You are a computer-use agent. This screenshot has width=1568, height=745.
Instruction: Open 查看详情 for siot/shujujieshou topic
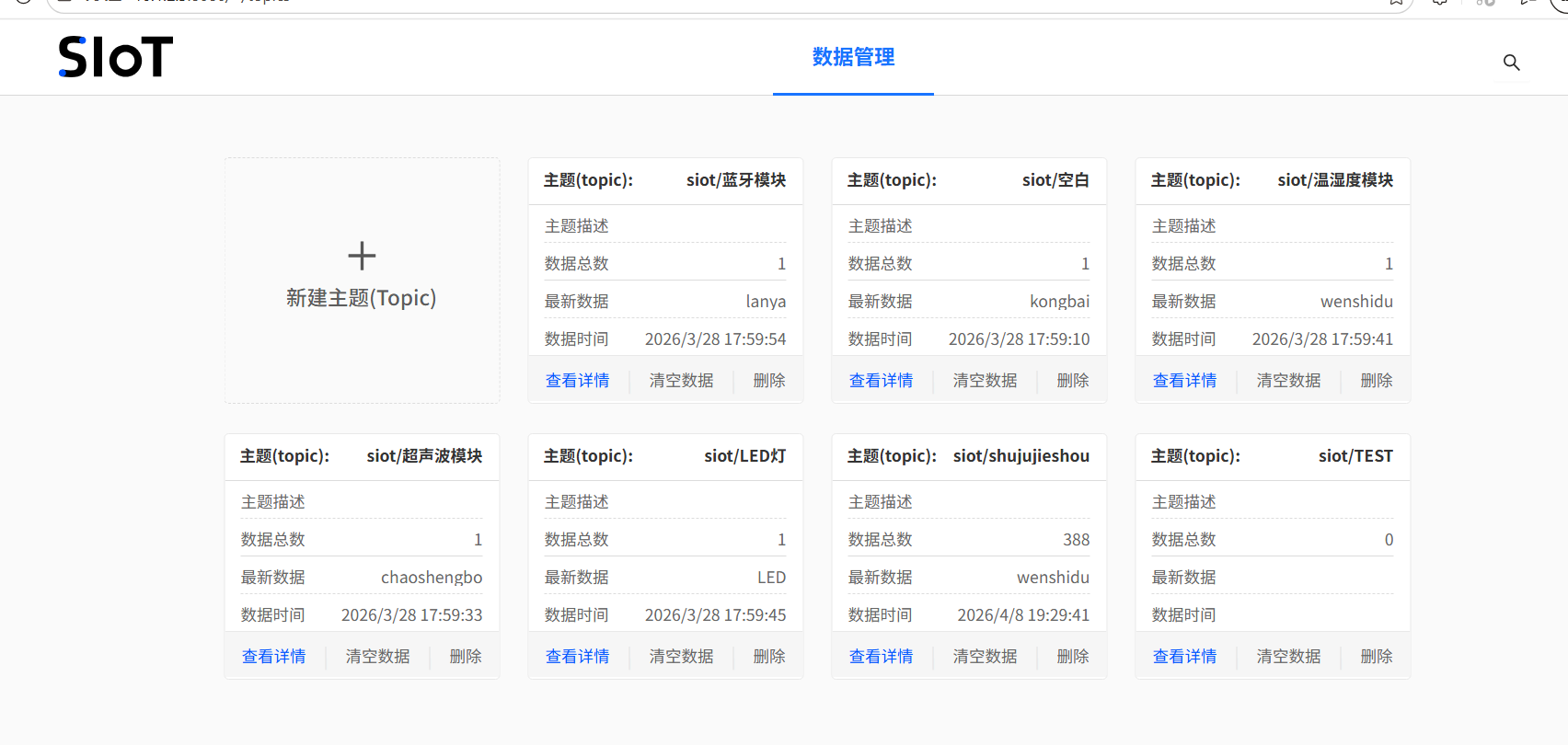pyautogui.click(x=881, y=657)
